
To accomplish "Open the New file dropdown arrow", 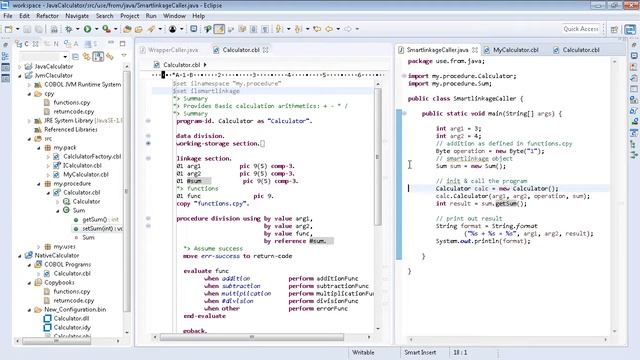I will [x=17, y=29].
